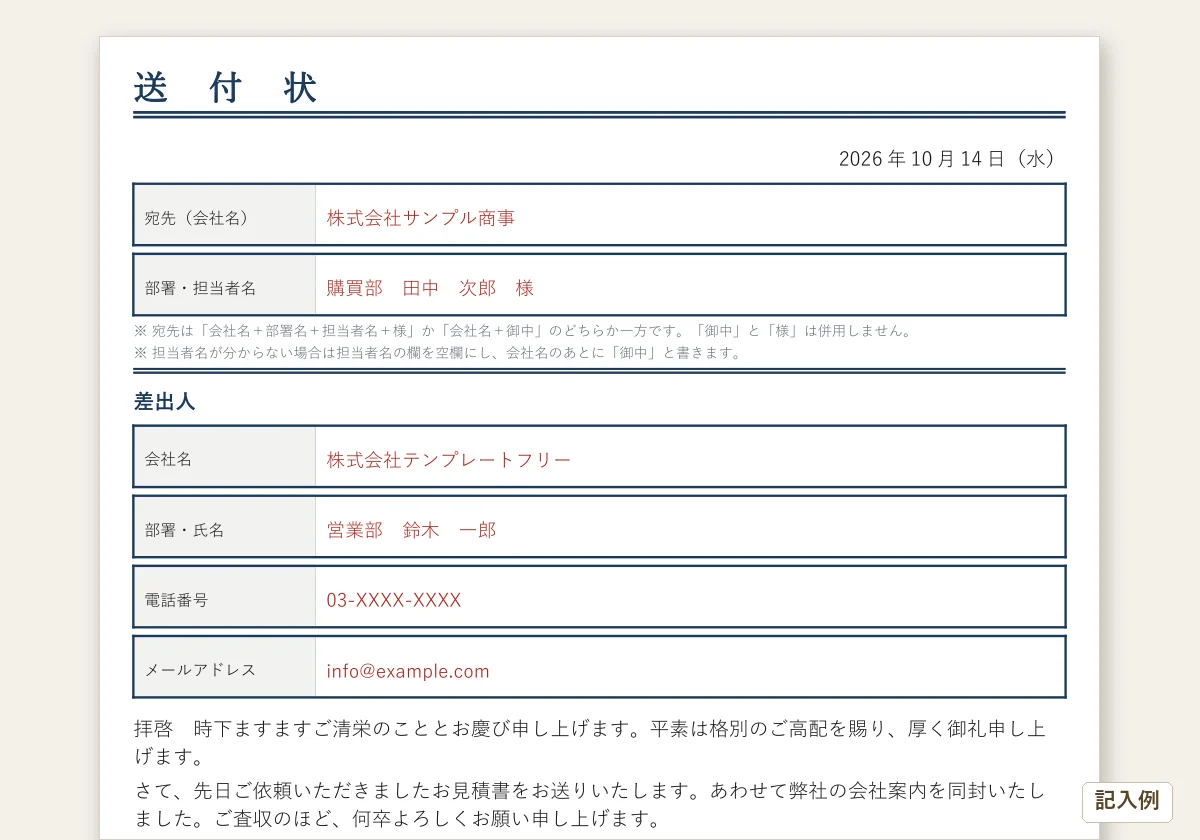Click the 営業部 鈴木 一郎 field
The image size is (1200, 840).
(x=690, y=526)
